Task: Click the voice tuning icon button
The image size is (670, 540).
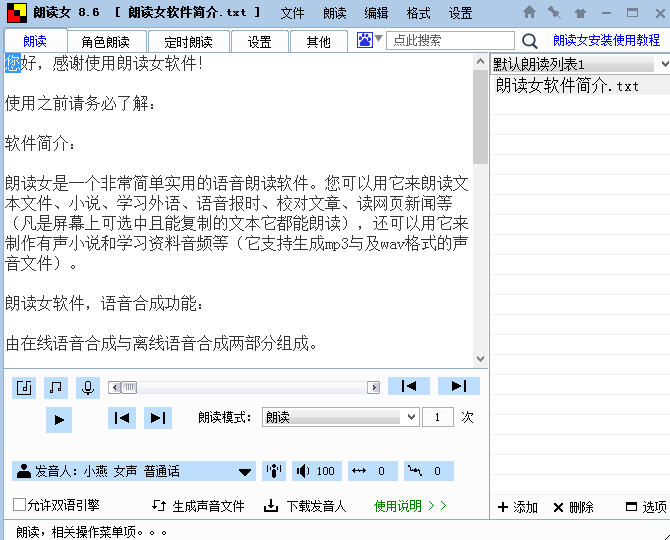Action: (x=274, y=471)
